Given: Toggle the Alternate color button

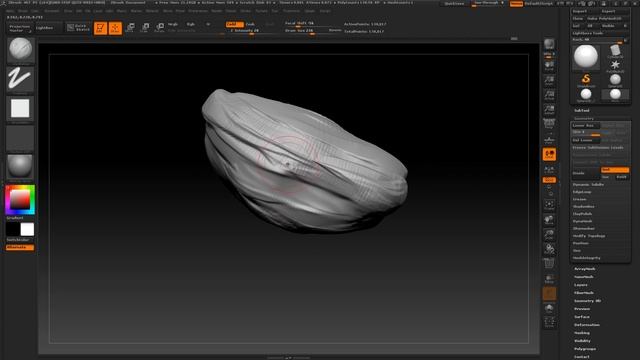Looking at the screenshot, I should (x=20, y=247).
